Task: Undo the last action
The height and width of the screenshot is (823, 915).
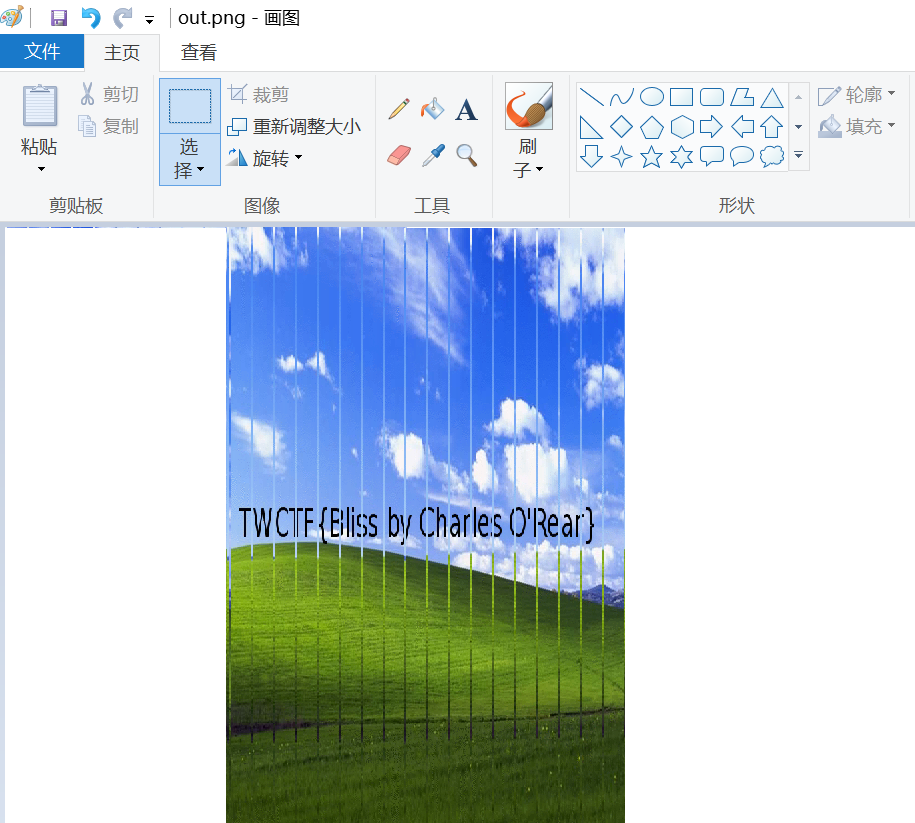Action: click(91, 18)
